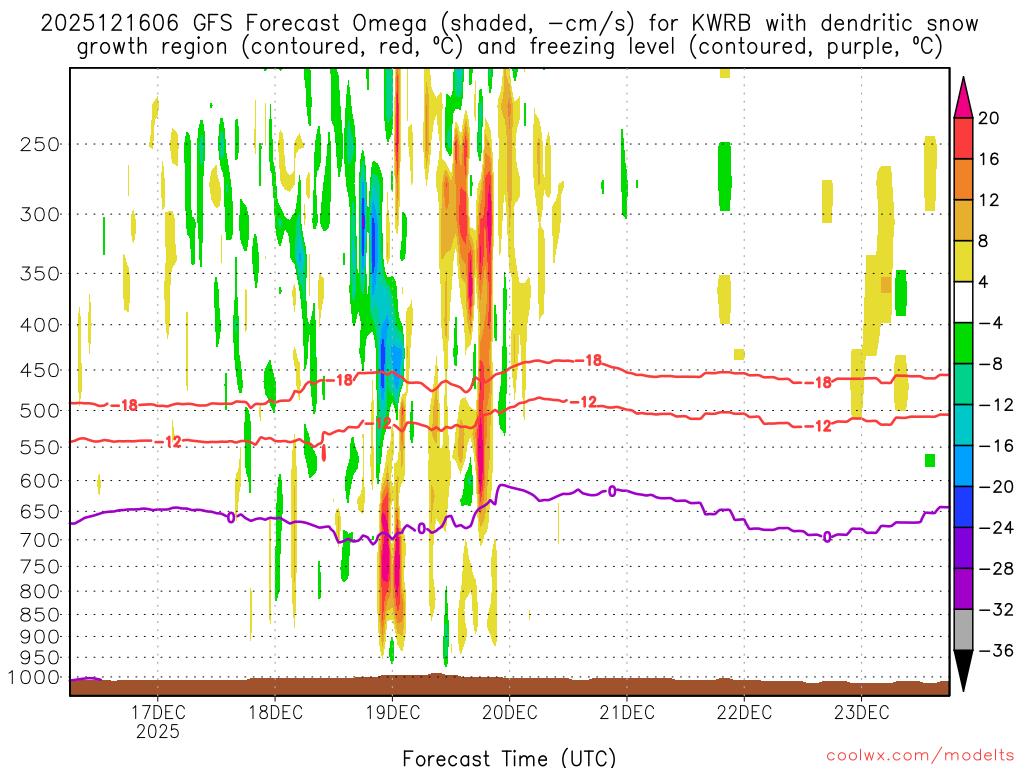The height and width of the screenshot is (768, 1024).
Task: Click the 550 pressure level label
Action: tap(40, 447)
